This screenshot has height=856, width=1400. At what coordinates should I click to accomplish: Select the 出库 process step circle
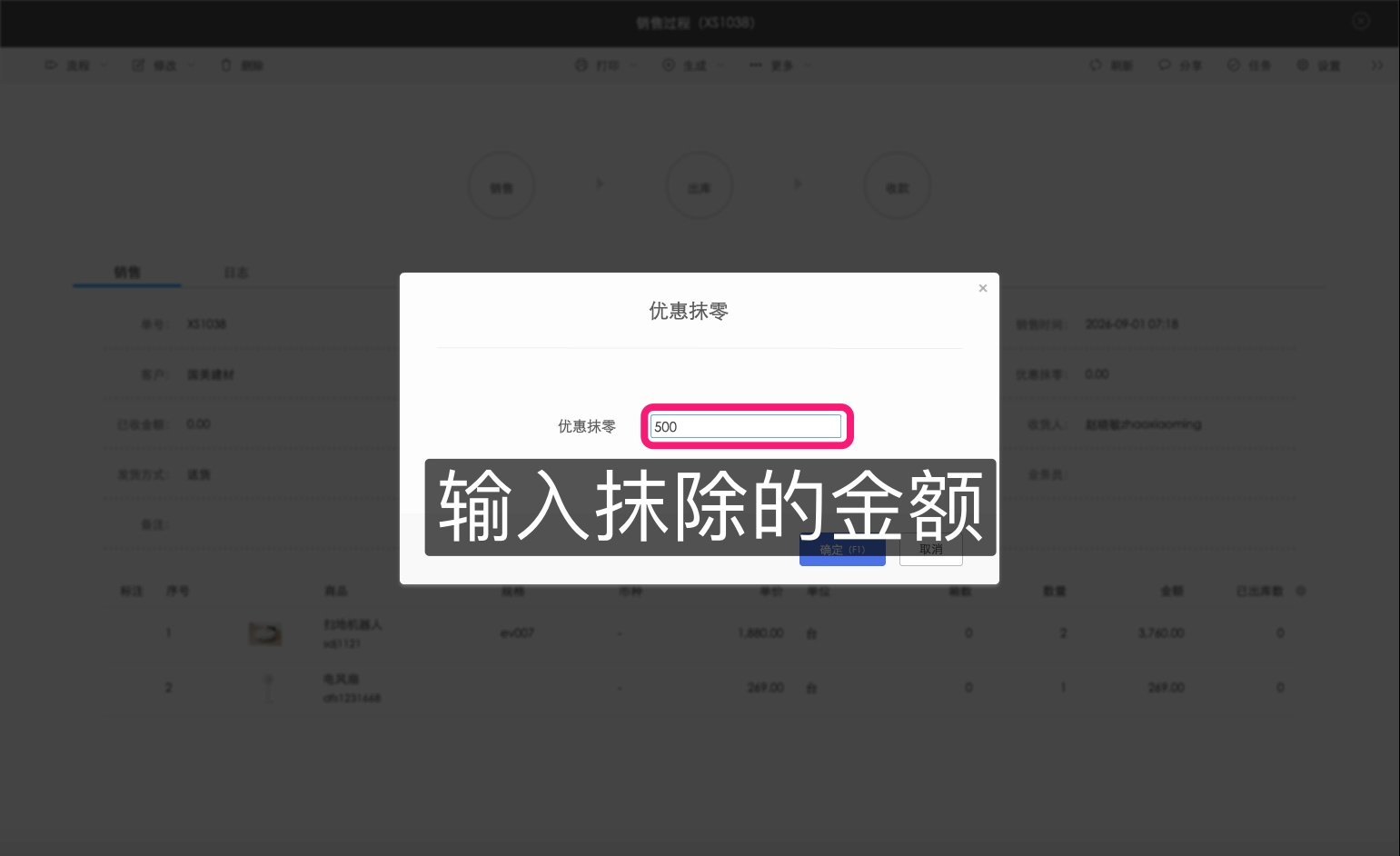tap(700, 186)
